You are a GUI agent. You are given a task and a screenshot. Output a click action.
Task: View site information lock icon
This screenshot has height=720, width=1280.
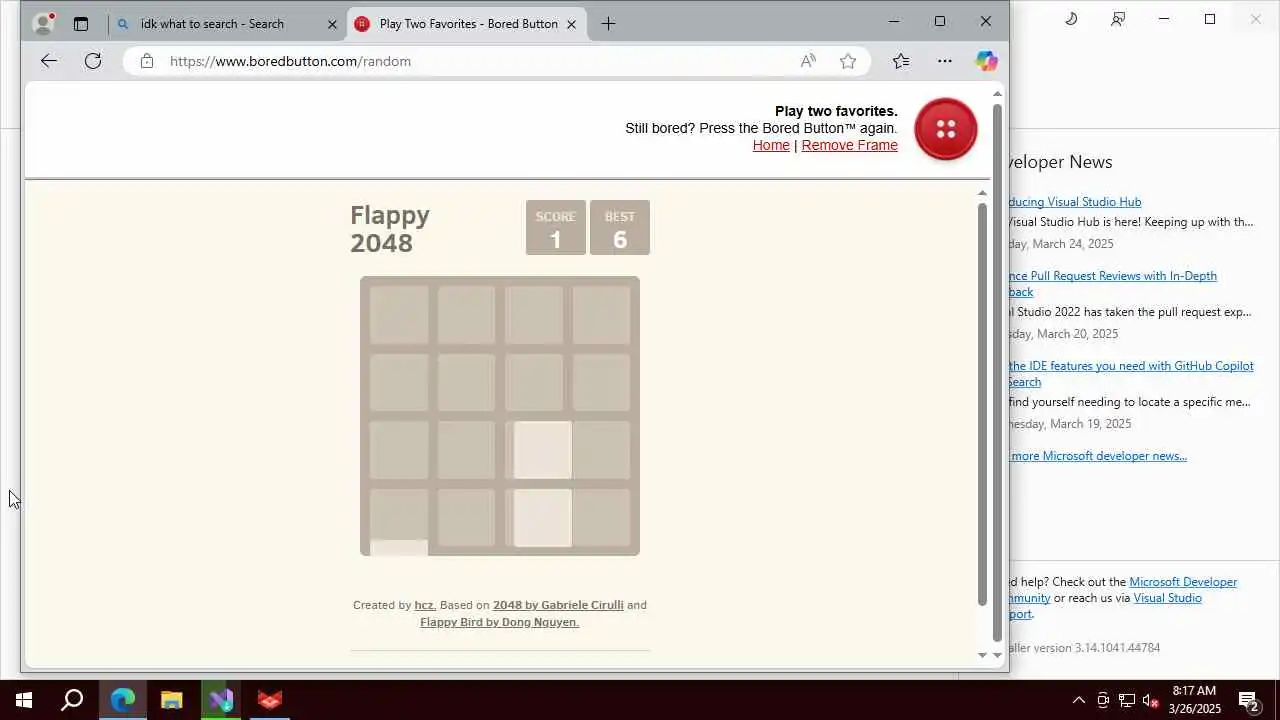pos(147,61)
